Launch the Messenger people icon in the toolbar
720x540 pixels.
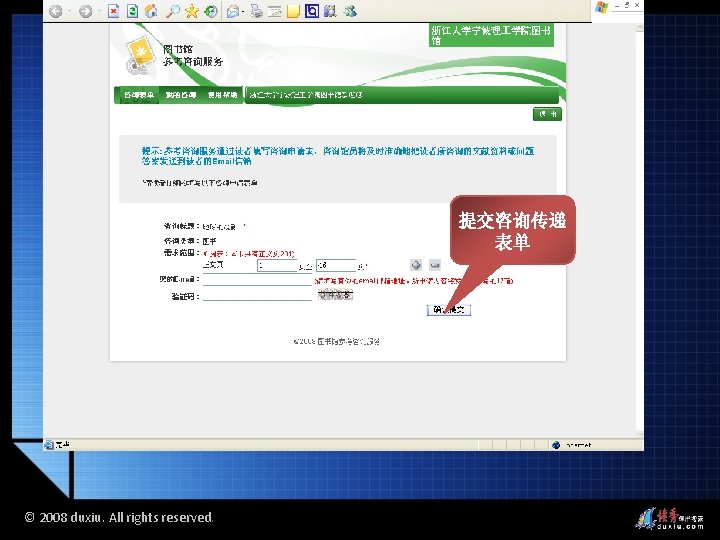pos(350,11)
